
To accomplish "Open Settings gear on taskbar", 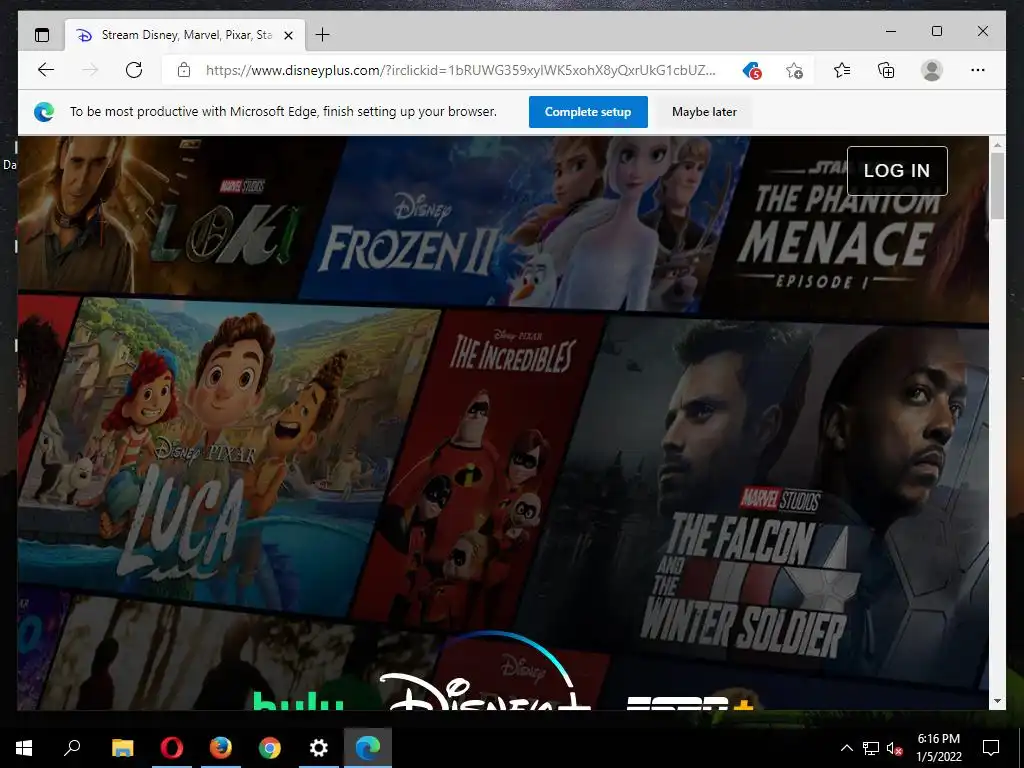I will click(319, 747).
